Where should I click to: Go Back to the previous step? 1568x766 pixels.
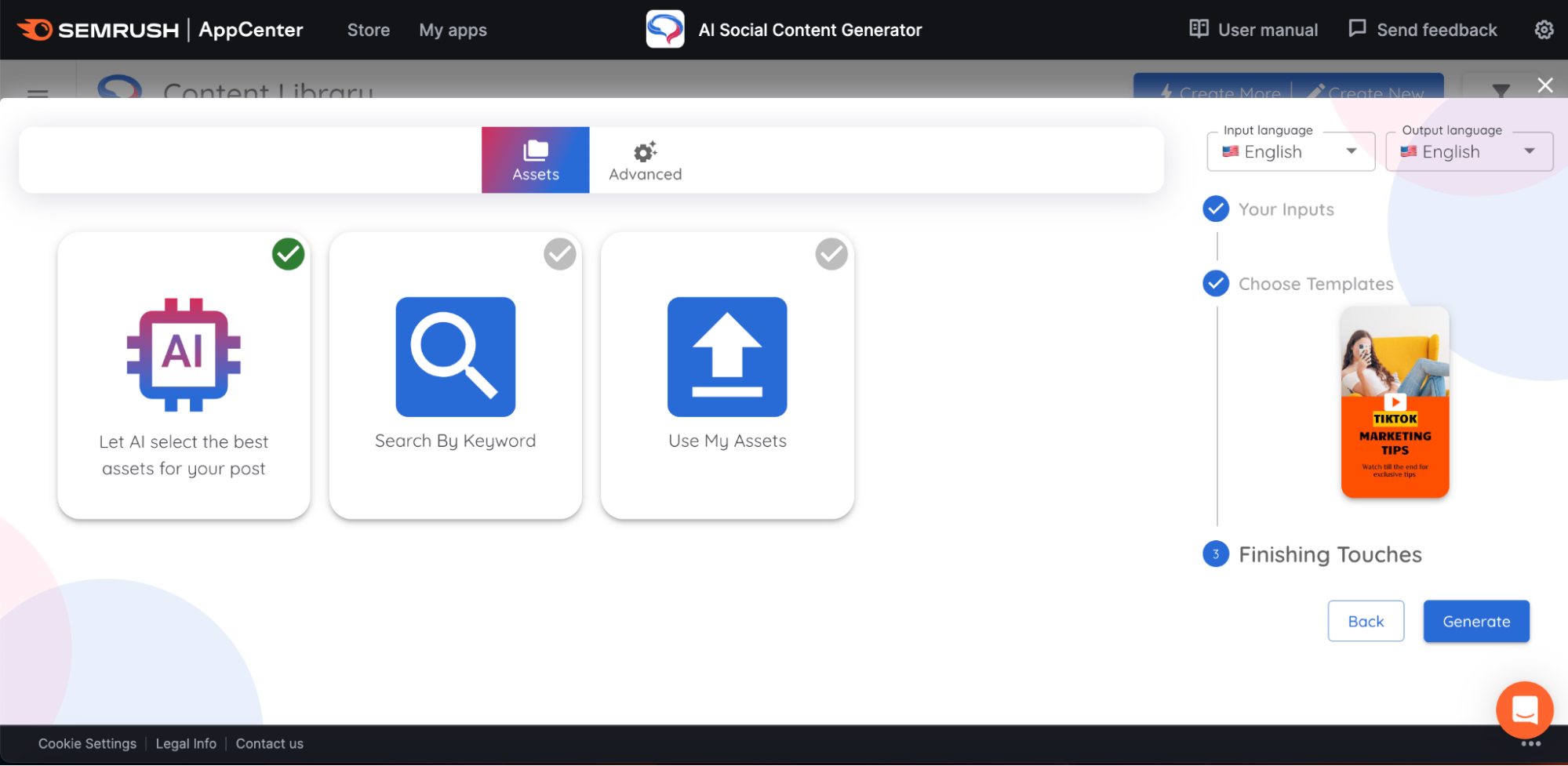point(1366,621)
